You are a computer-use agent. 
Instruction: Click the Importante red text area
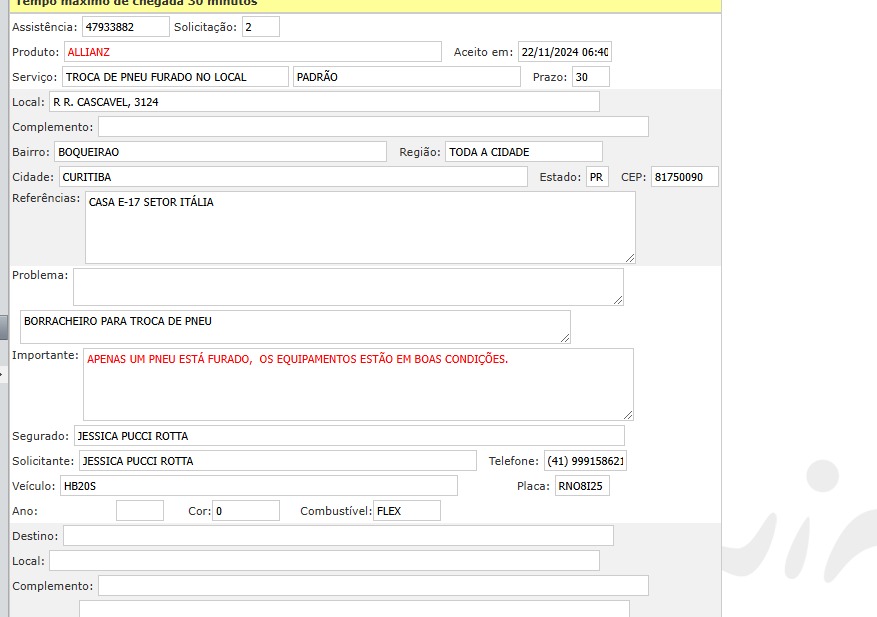pos(357,384)
